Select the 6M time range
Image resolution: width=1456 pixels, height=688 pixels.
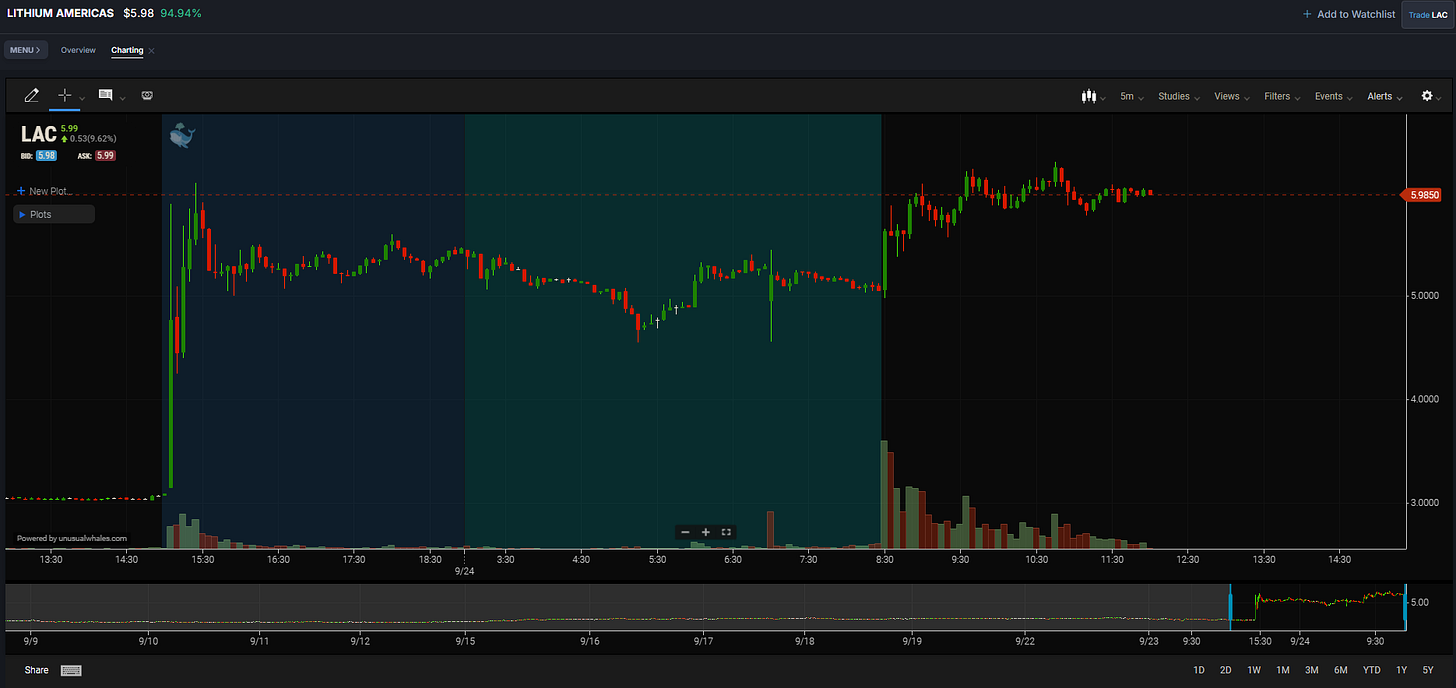pos(1341,670)
